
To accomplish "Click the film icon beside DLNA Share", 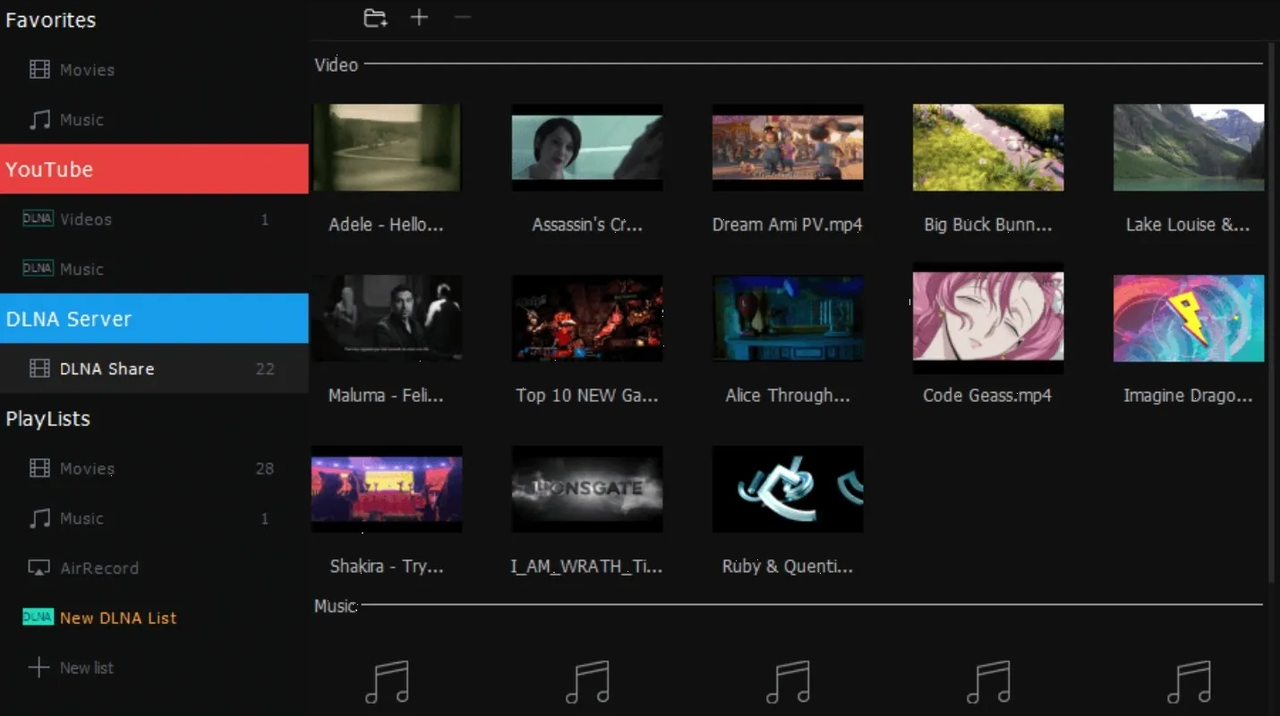I will [39, 369].
